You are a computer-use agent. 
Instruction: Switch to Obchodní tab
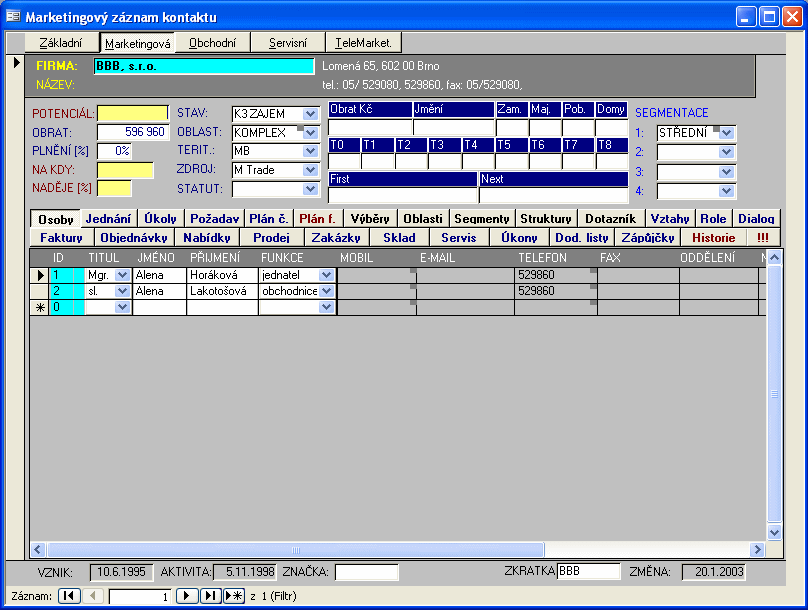[x=212, y=43]
